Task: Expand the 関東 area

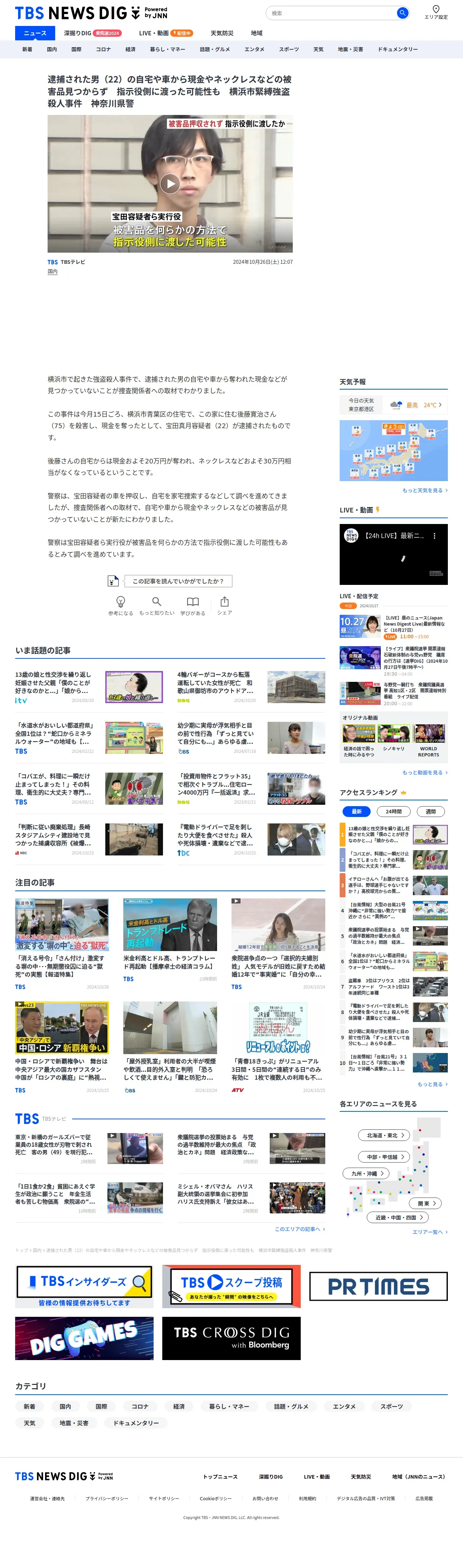Action: click(x=426, y=1203)
